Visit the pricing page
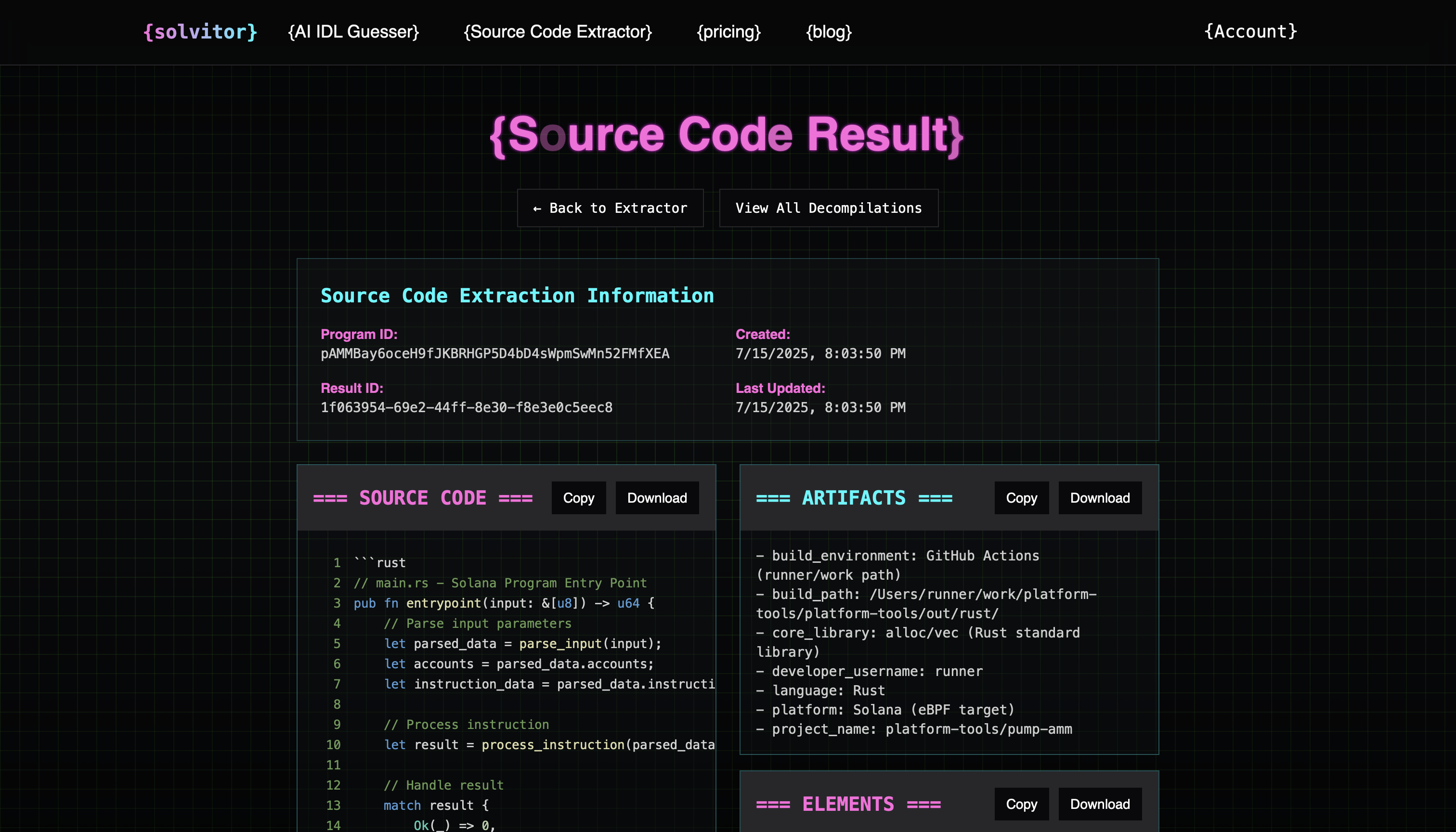This screenshot has width=1456, height=832. pos(728,32)
